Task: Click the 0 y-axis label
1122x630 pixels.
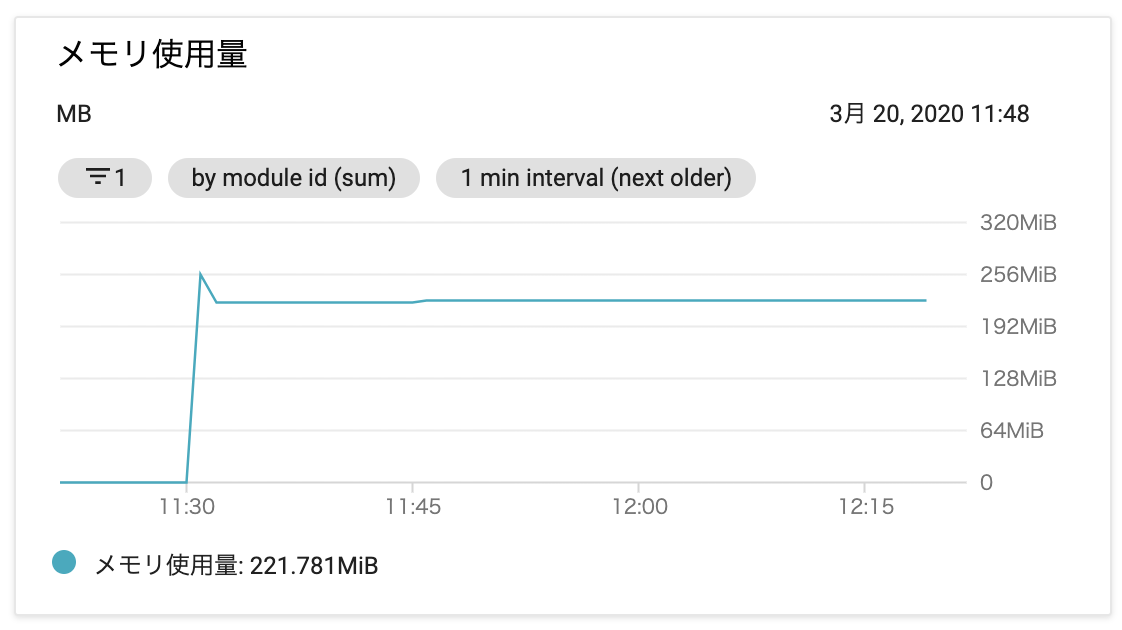Action: (x=986, y=483)
